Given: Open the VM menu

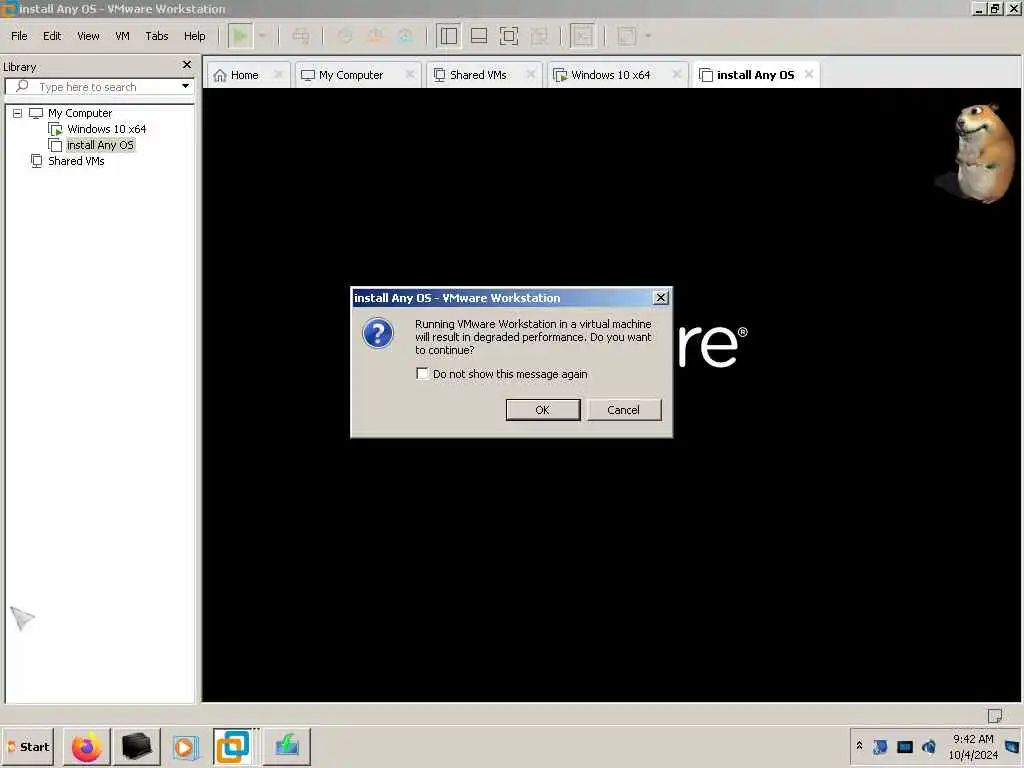Looking at the screenshot, I should (x=122, y=36).
